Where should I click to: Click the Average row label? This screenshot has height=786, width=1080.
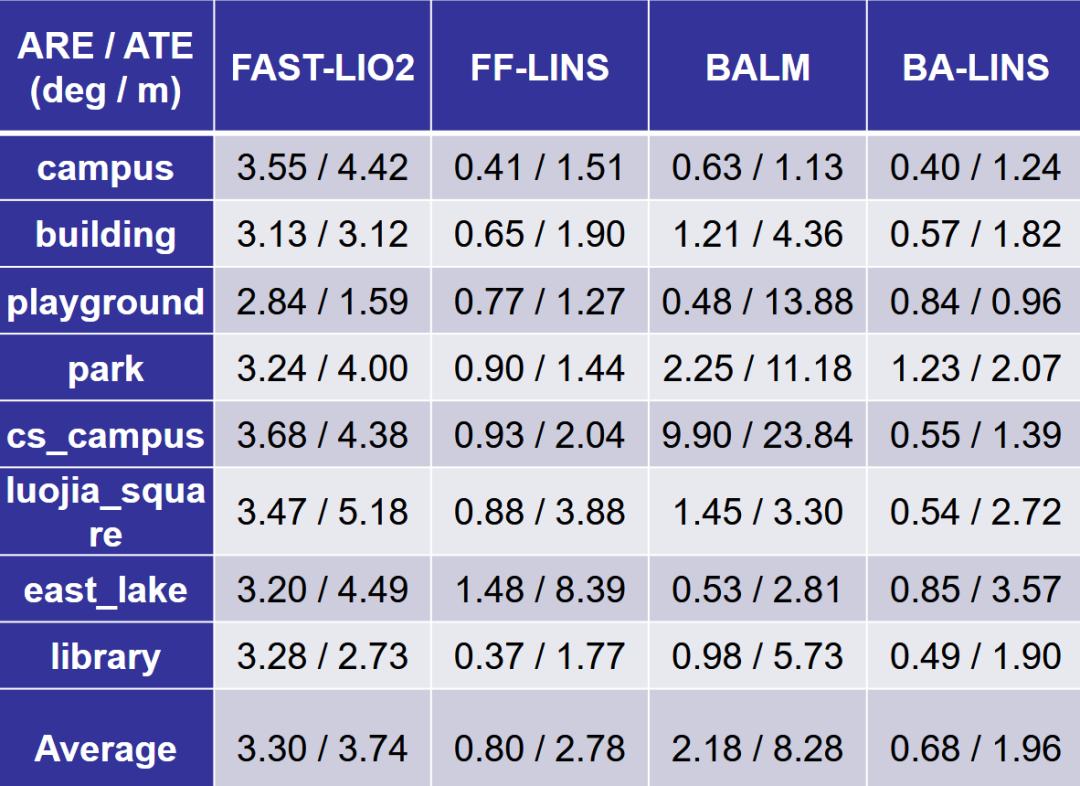pos(105,748)
